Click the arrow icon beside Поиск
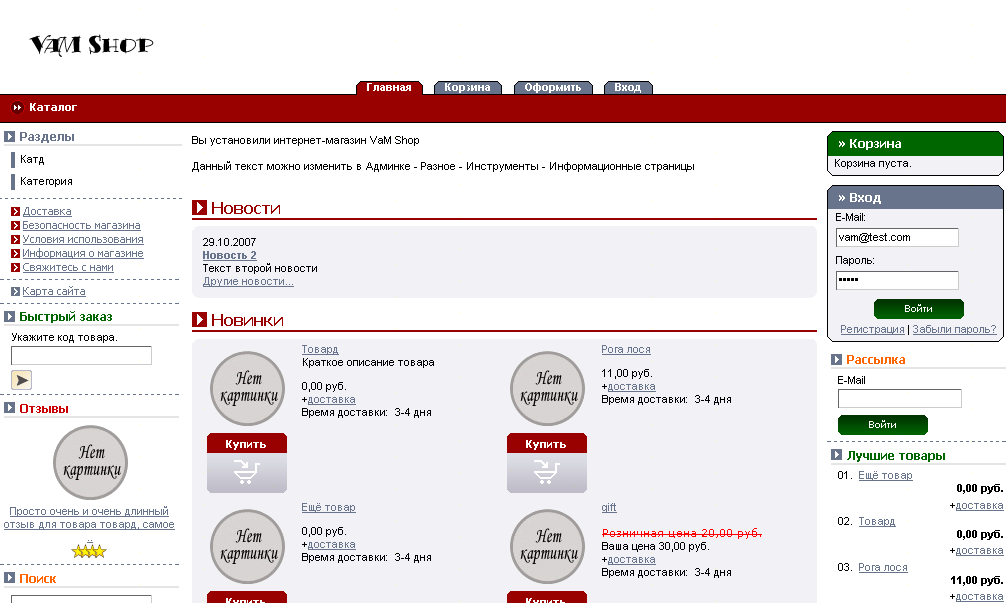Viewport: 1006px width, 603px height. 10,578
